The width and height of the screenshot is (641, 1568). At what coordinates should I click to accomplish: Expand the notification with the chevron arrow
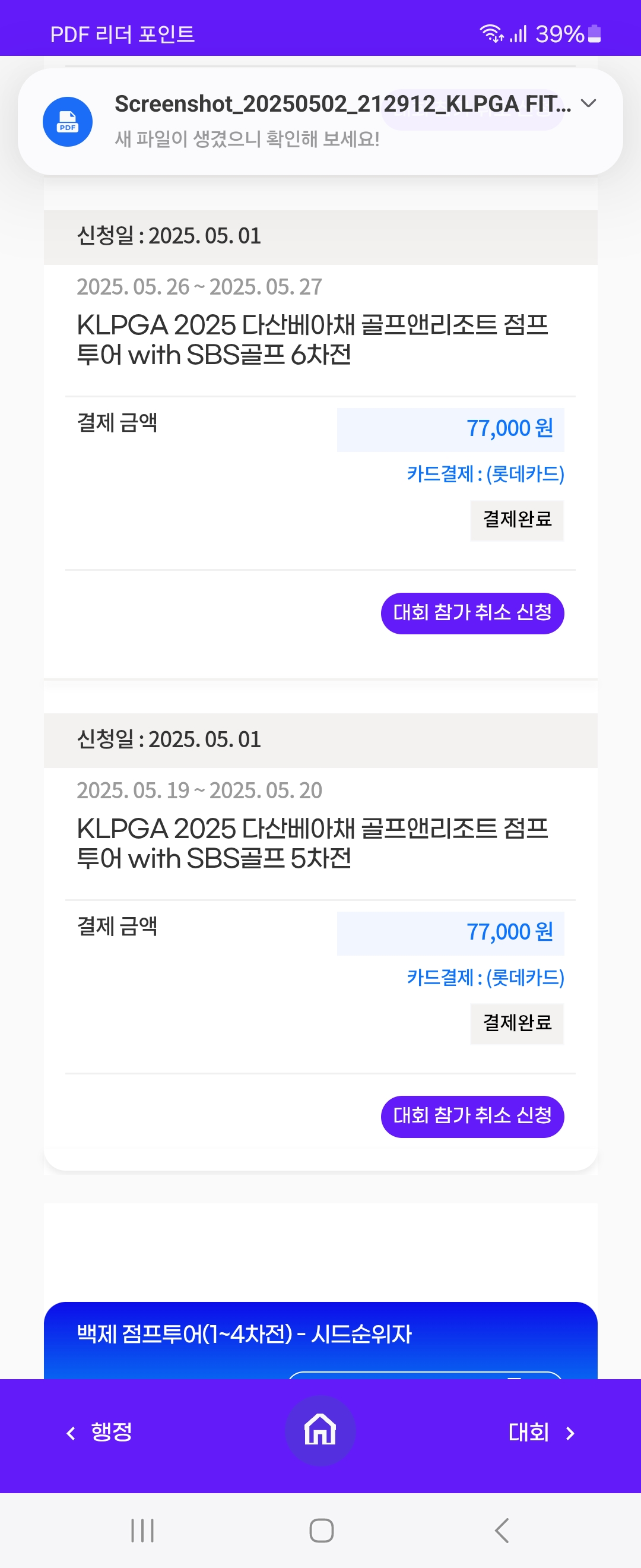point(588,103)
